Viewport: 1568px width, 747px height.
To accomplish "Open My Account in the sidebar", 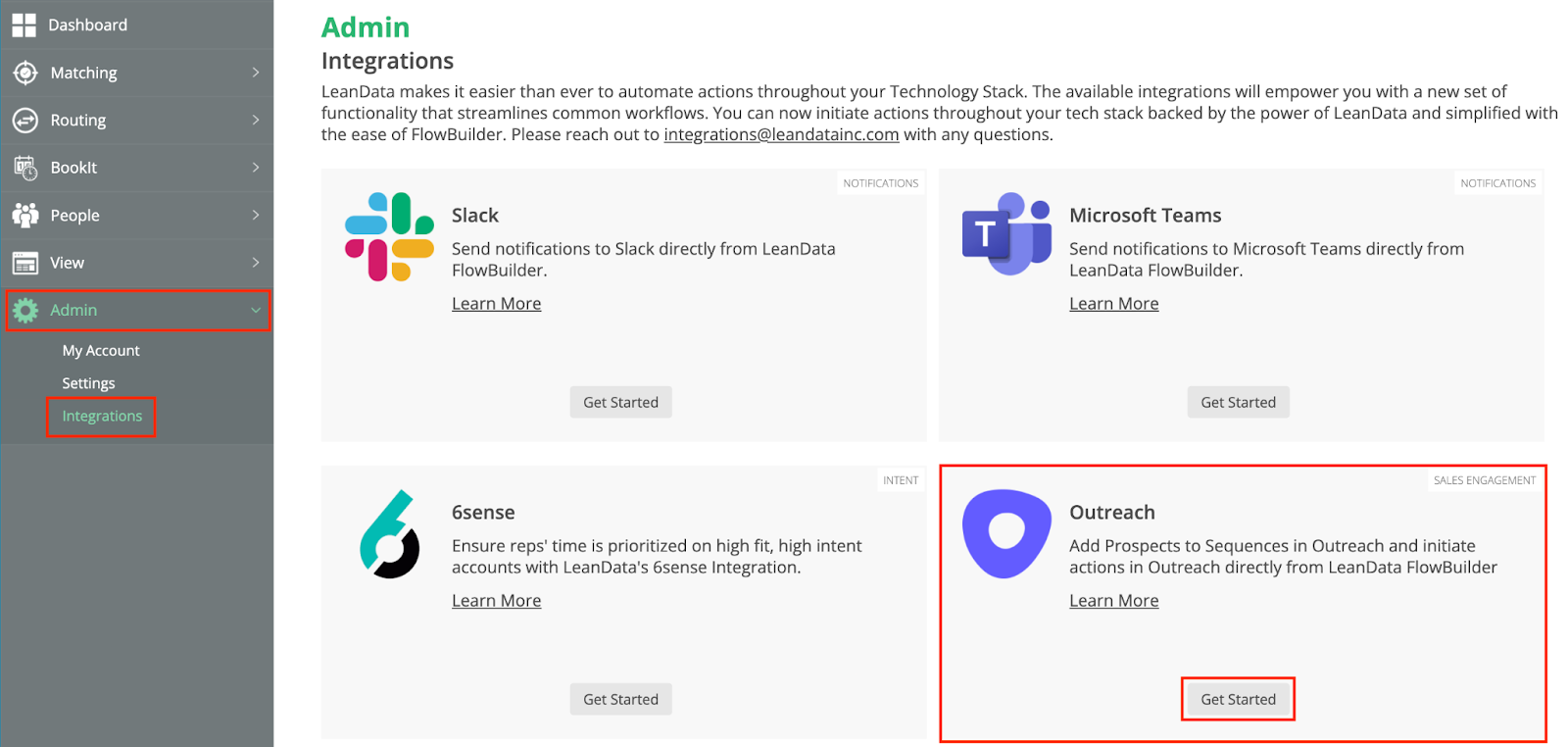I will (x=101, y=351).
